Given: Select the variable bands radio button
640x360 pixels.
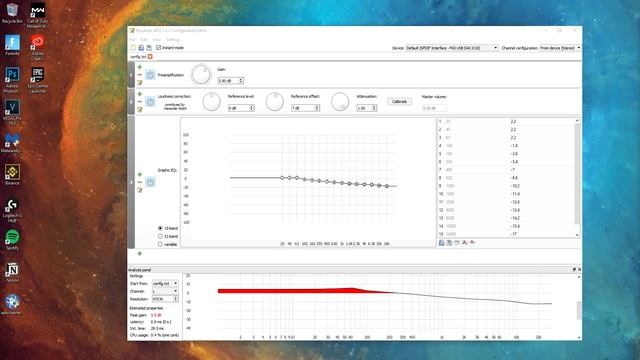Looking at the screenshot, I should click(160, 244).
